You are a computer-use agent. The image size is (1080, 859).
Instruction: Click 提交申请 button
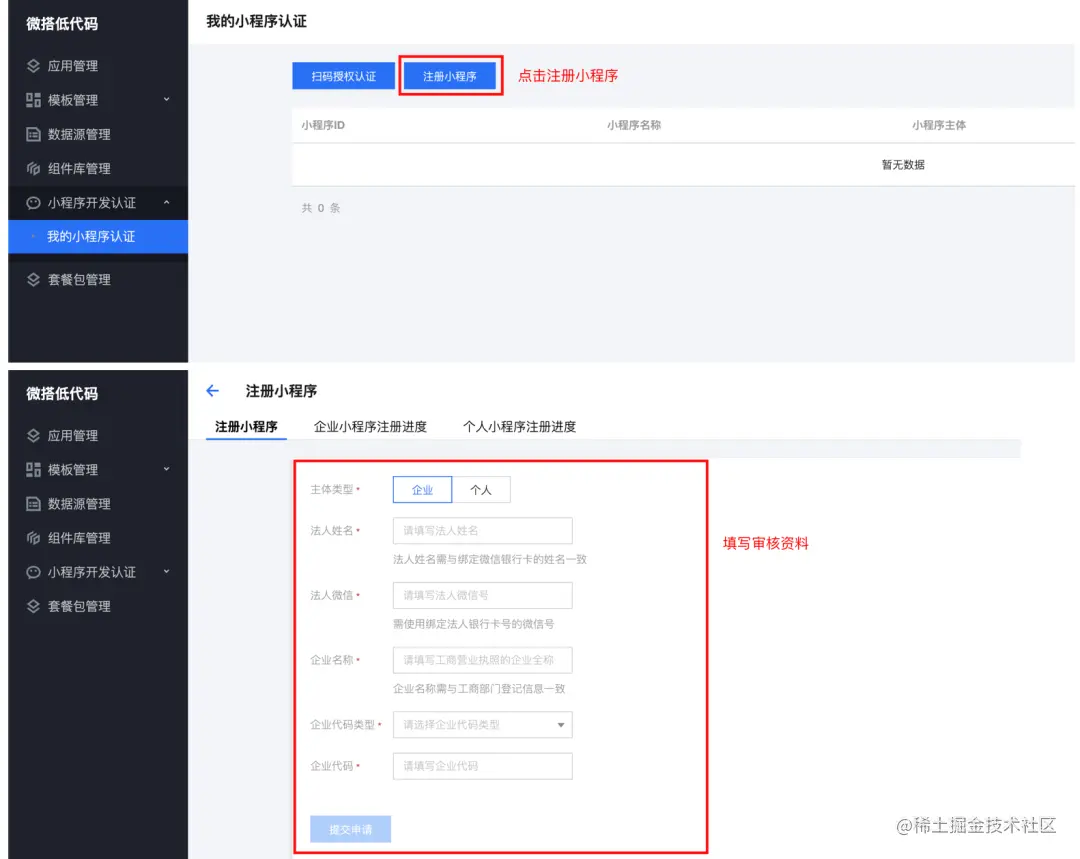point(351,829)
